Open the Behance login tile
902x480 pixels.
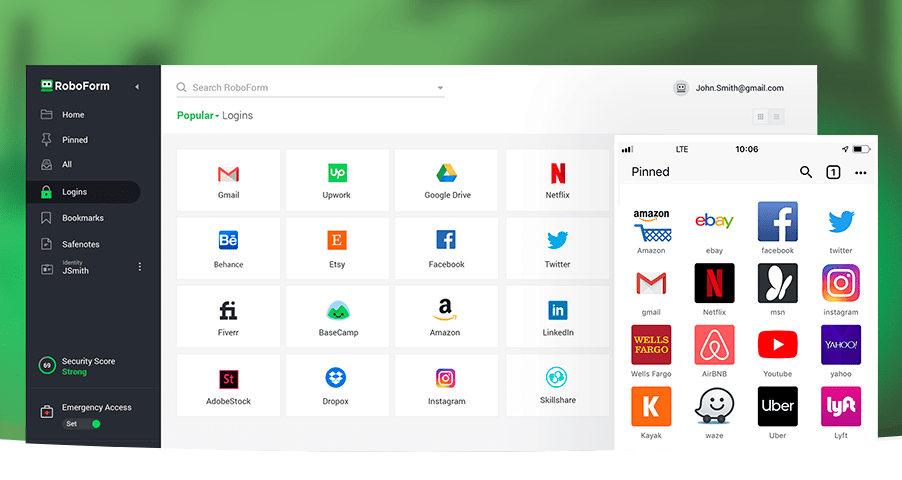(228, 248)
